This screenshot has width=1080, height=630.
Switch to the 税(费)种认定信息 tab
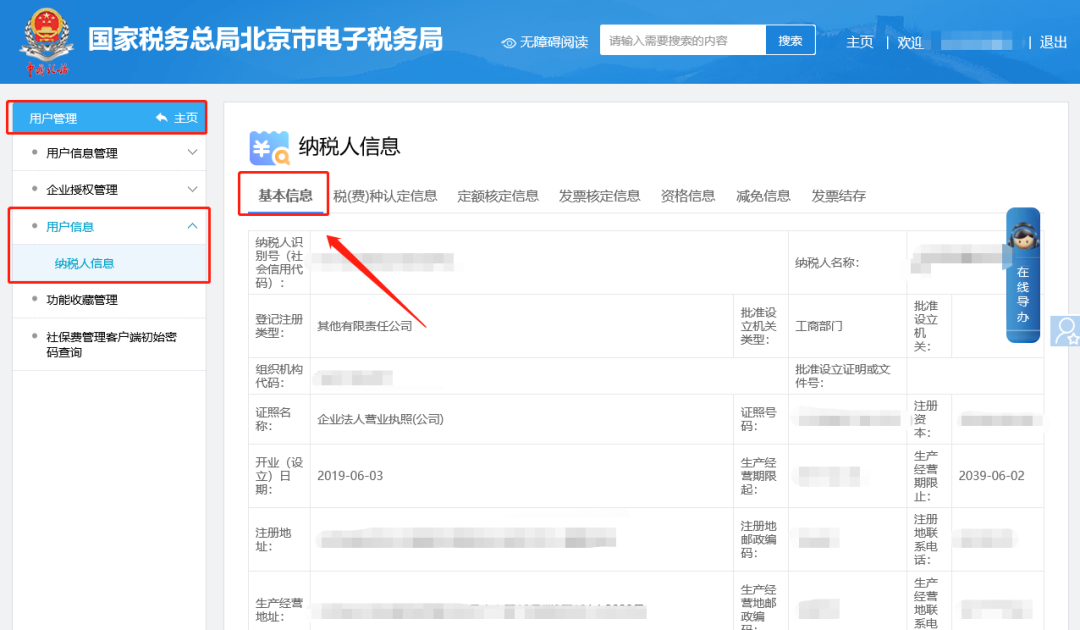click(385, 196)
